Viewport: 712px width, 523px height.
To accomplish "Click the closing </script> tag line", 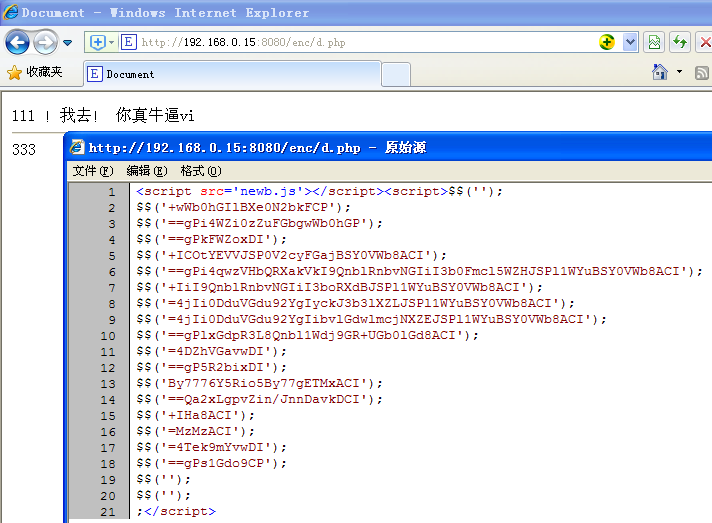I will click(x=176, y=512).
